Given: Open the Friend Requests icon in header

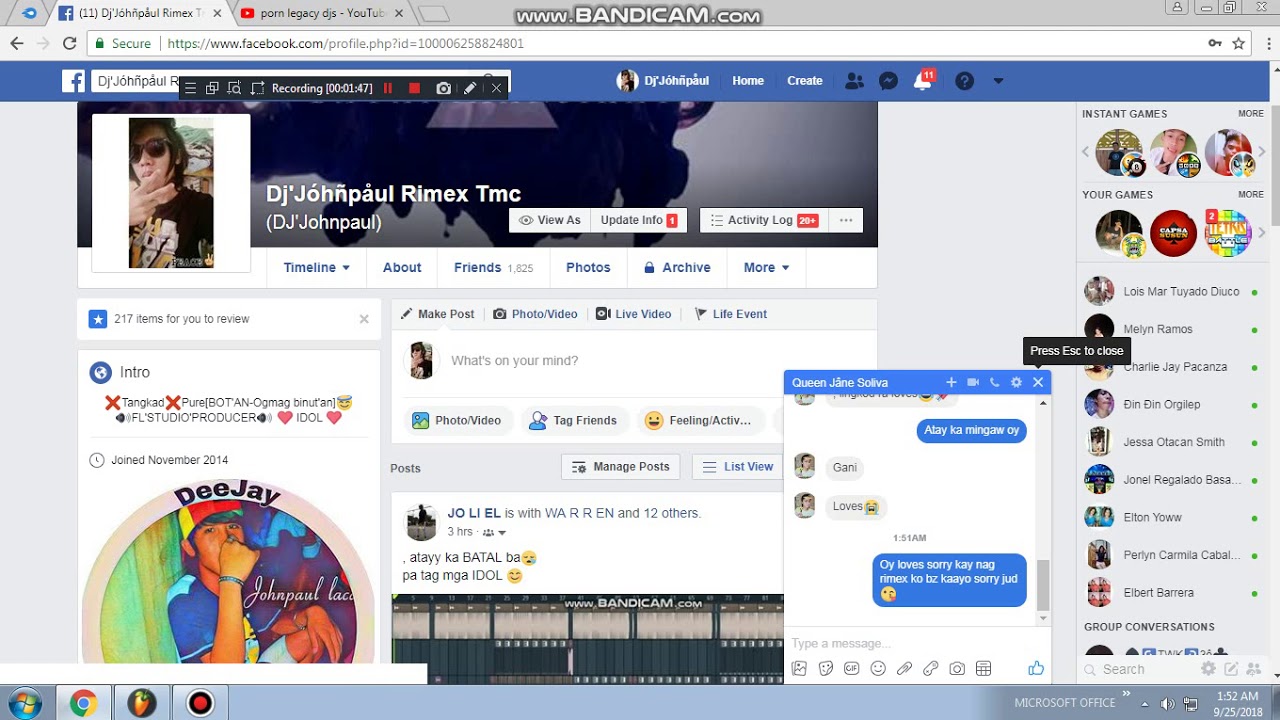Looking at the screenshot, I should click(854, 81).
